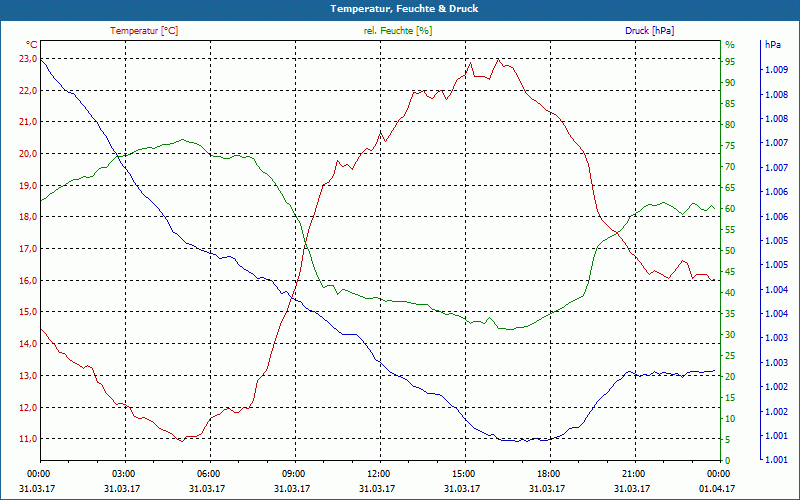Click the '25' humidity axis value

(730, 355)
